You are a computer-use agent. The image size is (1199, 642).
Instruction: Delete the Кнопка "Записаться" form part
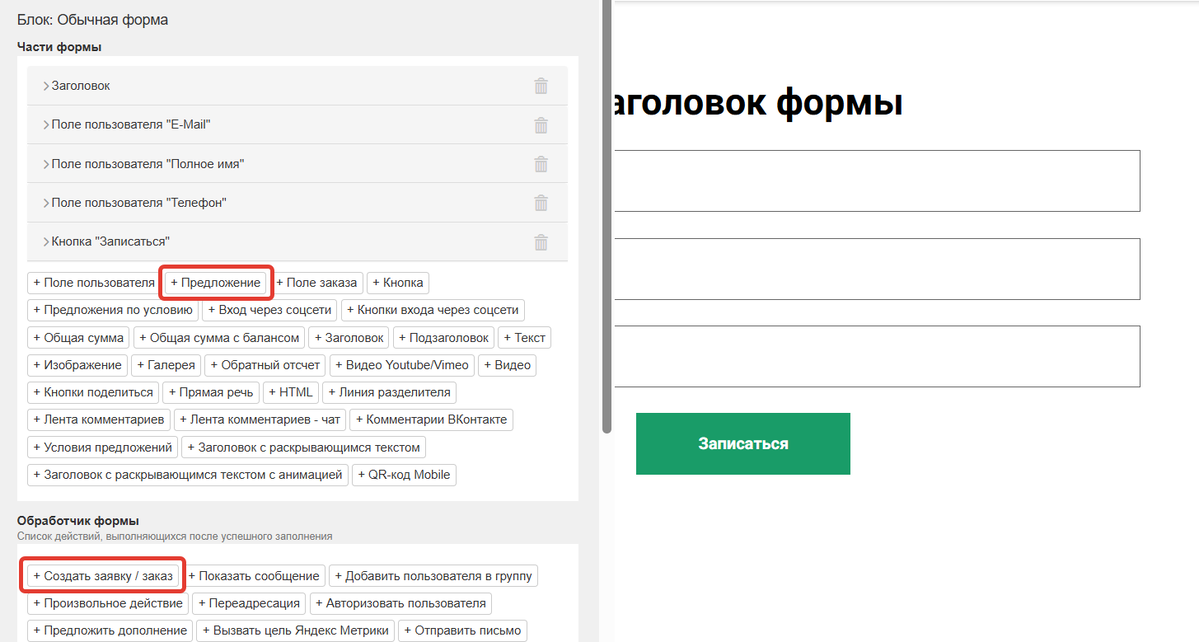(x=540, y=241)
